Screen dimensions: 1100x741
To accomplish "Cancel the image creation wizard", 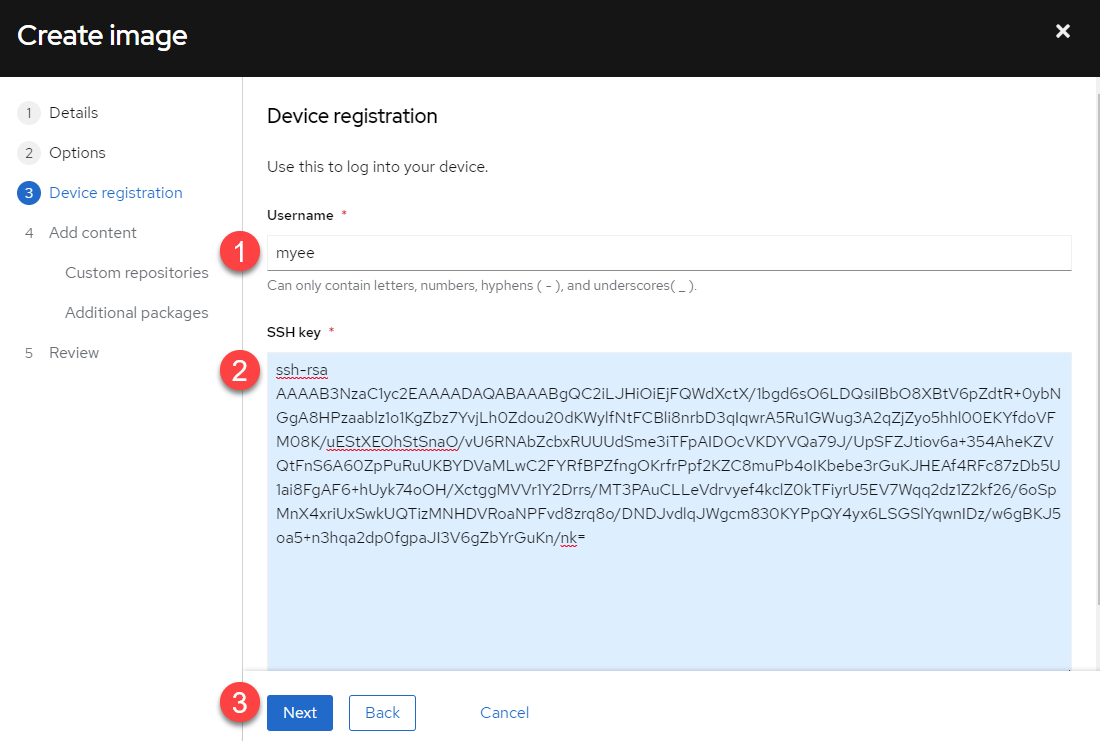I will coord(504,713).
